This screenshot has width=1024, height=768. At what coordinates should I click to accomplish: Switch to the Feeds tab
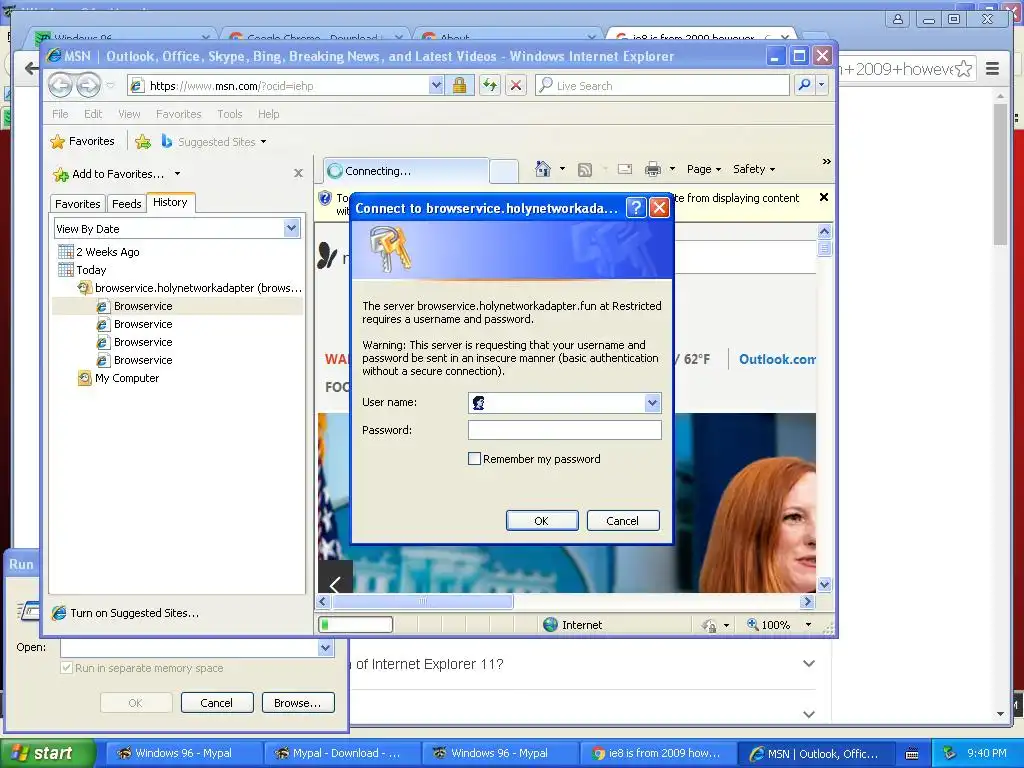click(x=127, y=204)
